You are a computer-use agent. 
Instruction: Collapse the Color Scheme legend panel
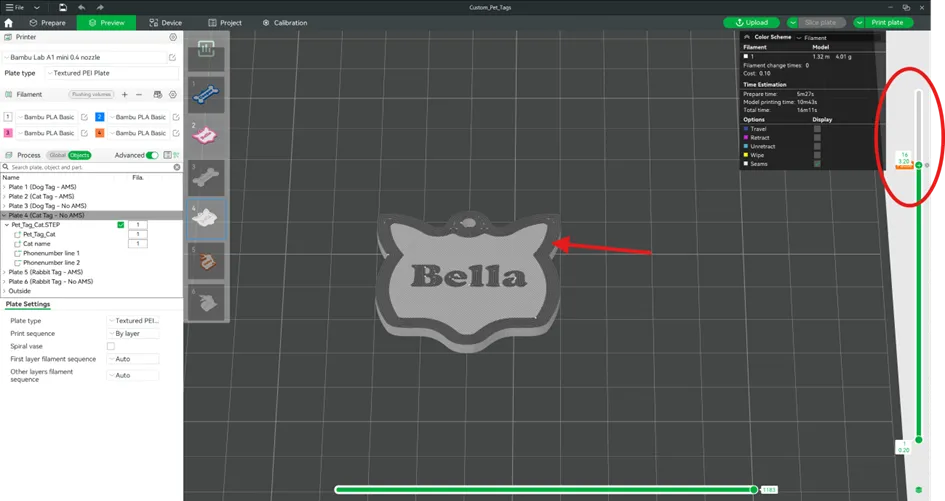point(747,37)
